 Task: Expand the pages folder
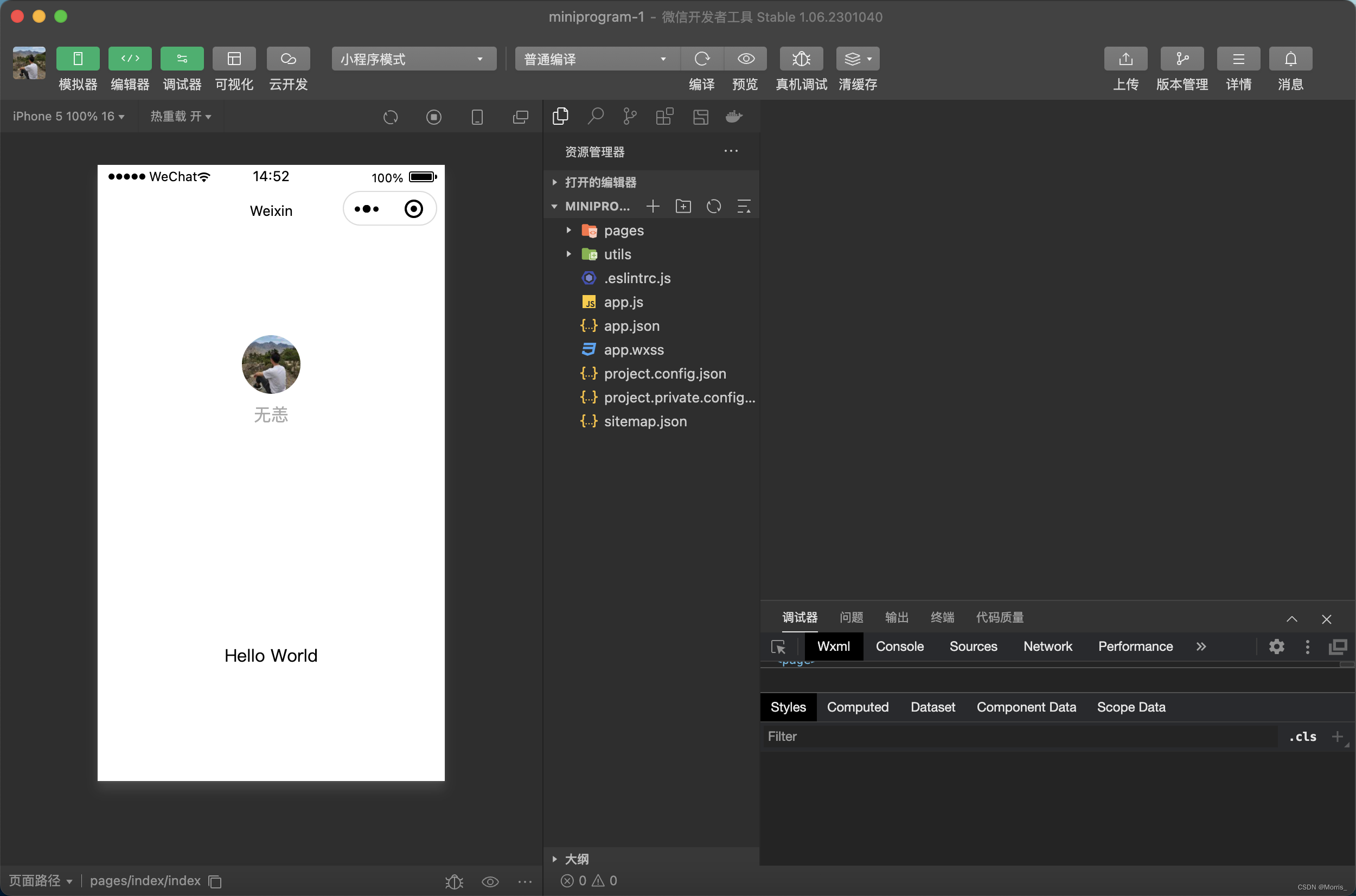565,230
